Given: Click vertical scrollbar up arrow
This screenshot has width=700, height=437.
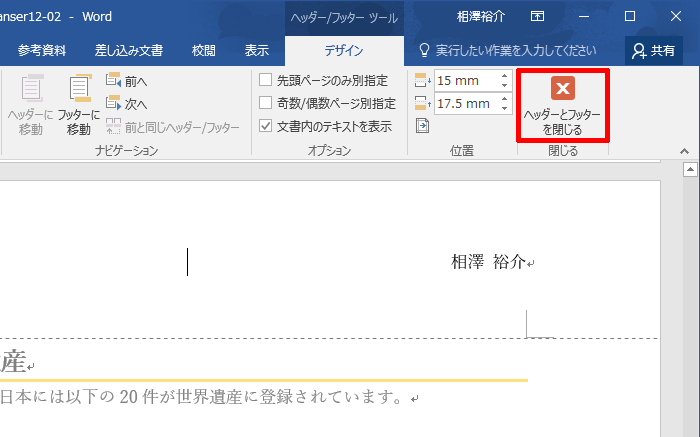Looking at the screenshot, I should click(x=690, y=170).
